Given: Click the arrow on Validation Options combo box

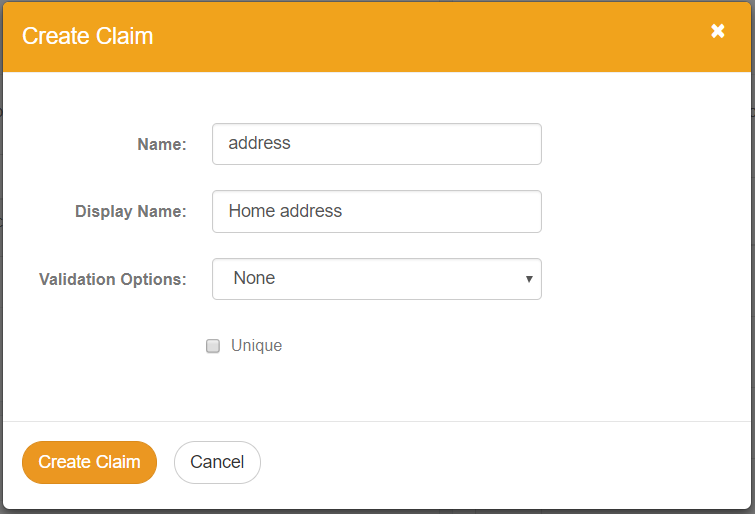Looking at the screenshot, I should [529, 279].
